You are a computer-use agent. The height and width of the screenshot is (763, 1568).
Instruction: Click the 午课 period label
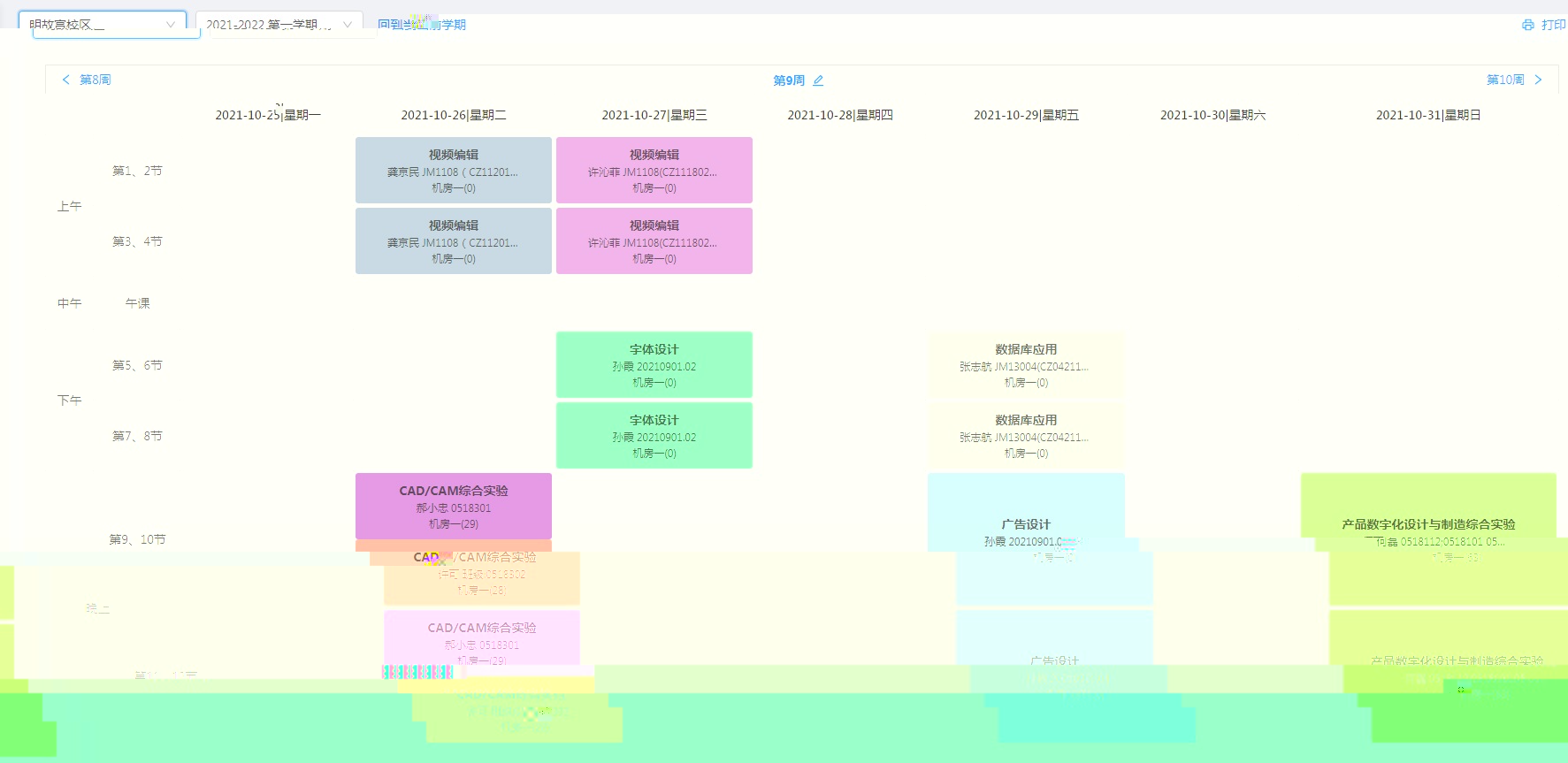[138, 303]
